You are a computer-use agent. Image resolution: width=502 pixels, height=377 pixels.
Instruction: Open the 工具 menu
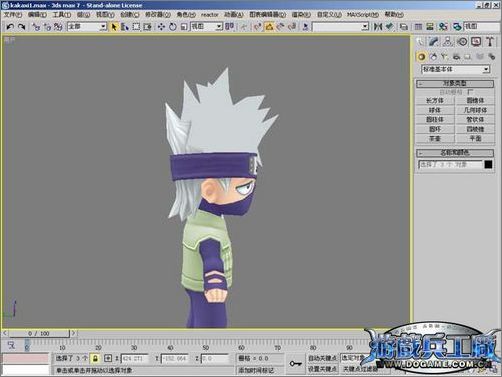tap(62, 15)
